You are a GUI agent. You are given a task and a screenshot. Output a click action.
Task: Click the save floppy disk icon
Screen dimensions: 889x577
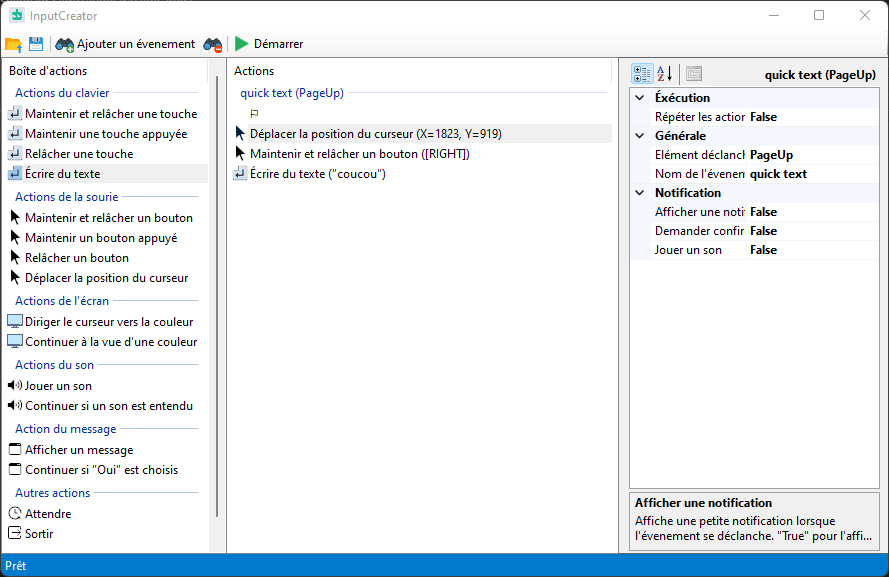(x=36, y=44)
